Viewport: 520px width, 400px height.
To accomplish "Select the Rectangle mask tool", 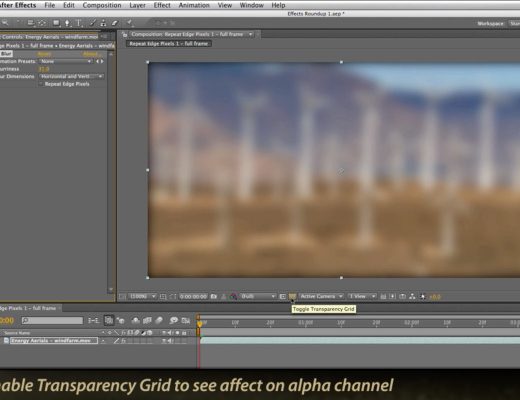I will [x=57, y=23].
